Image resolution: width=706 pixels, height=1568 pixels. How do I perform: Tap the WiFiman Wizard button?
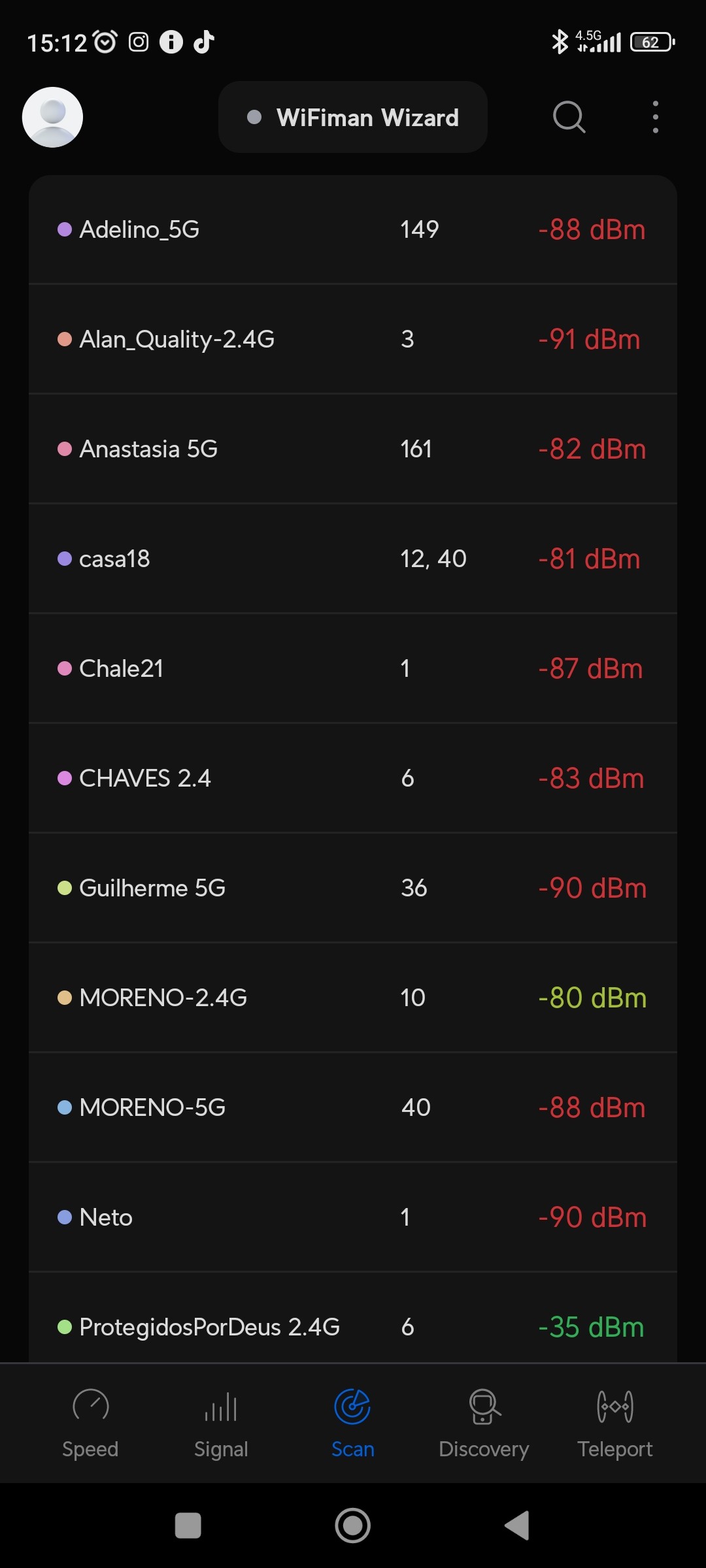tap(353, 118)
